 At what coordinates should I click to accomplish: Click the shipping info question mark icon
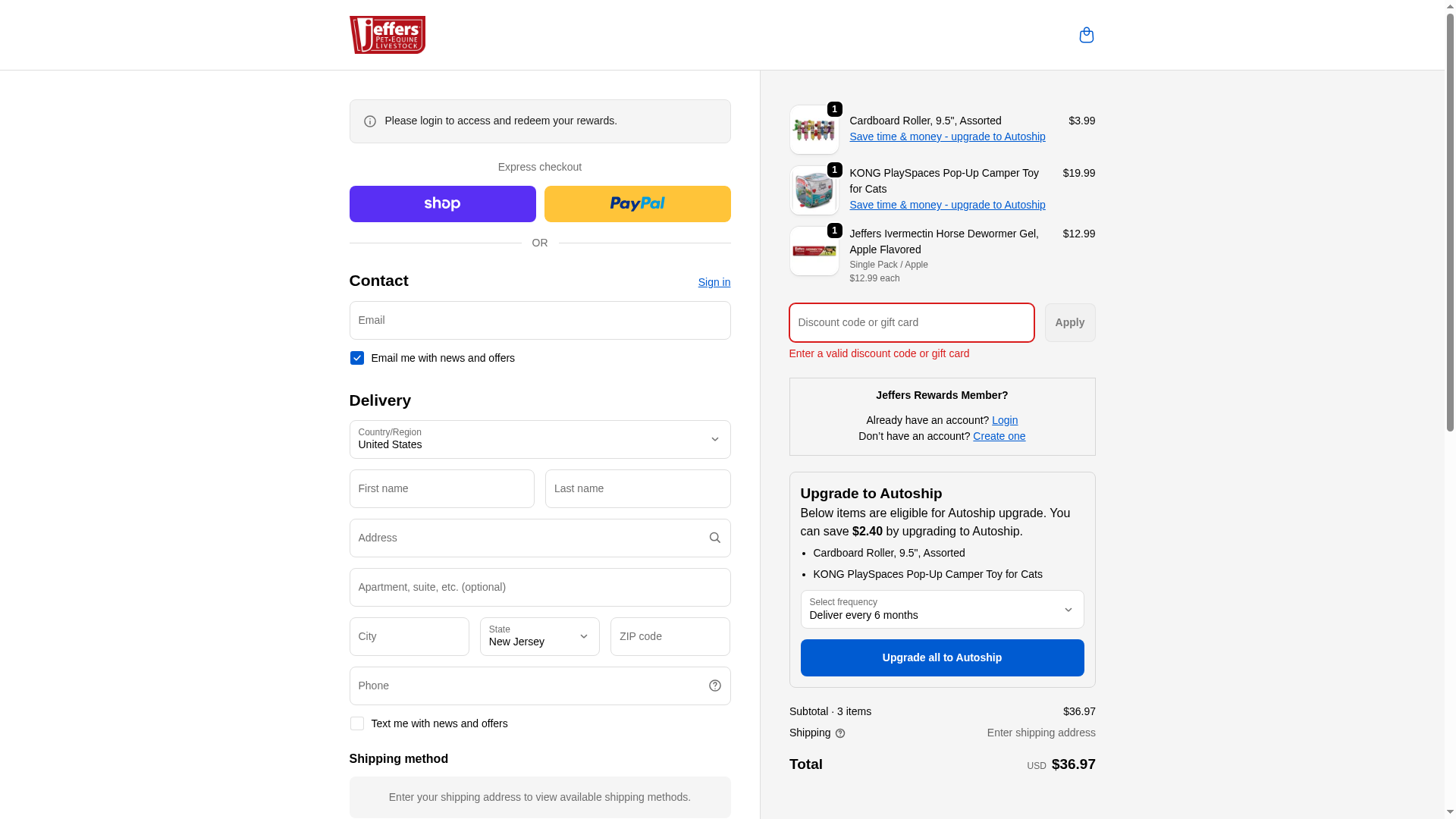point(839,733)
